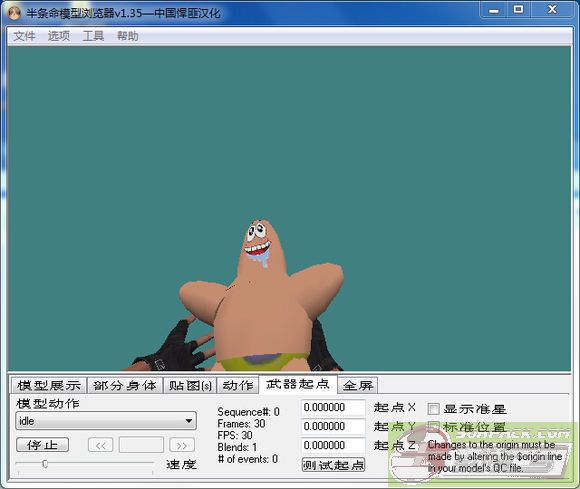
Task: Click the 'FPS: 30' text
Action: [x=235, y=435]
